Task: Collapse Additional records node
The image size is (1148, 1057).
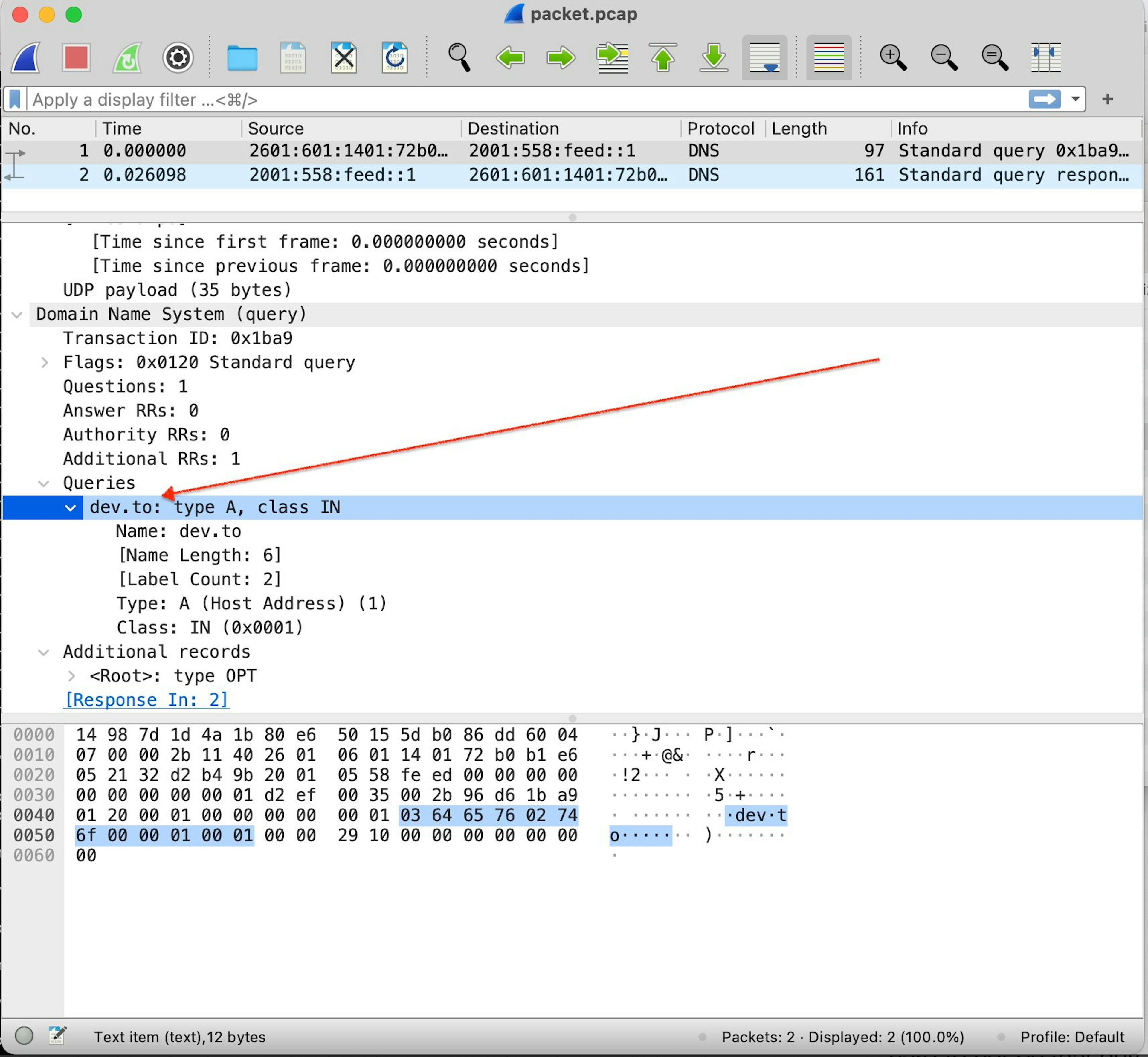Action: pyautogui.click(x=43, y=652)
